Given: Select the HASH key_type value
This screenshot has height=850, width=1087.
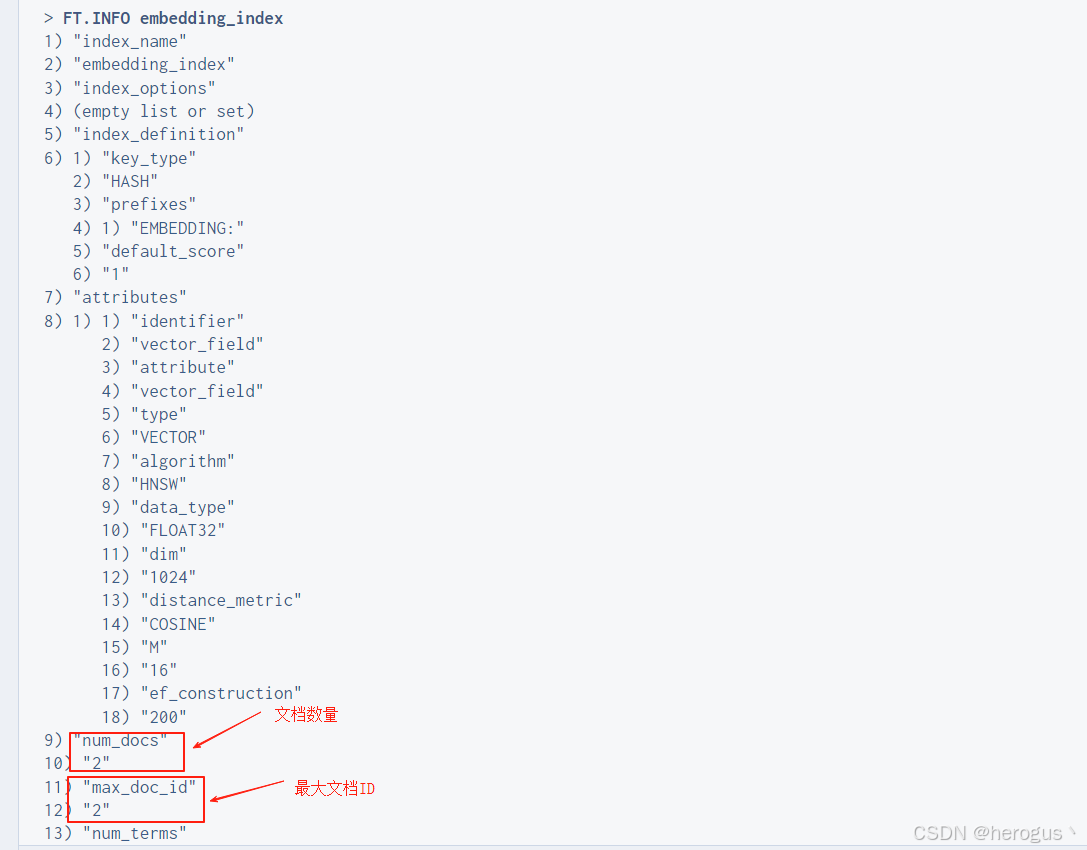Looking at the screenshot, I should pyautogui.click(x=130, y=181).
